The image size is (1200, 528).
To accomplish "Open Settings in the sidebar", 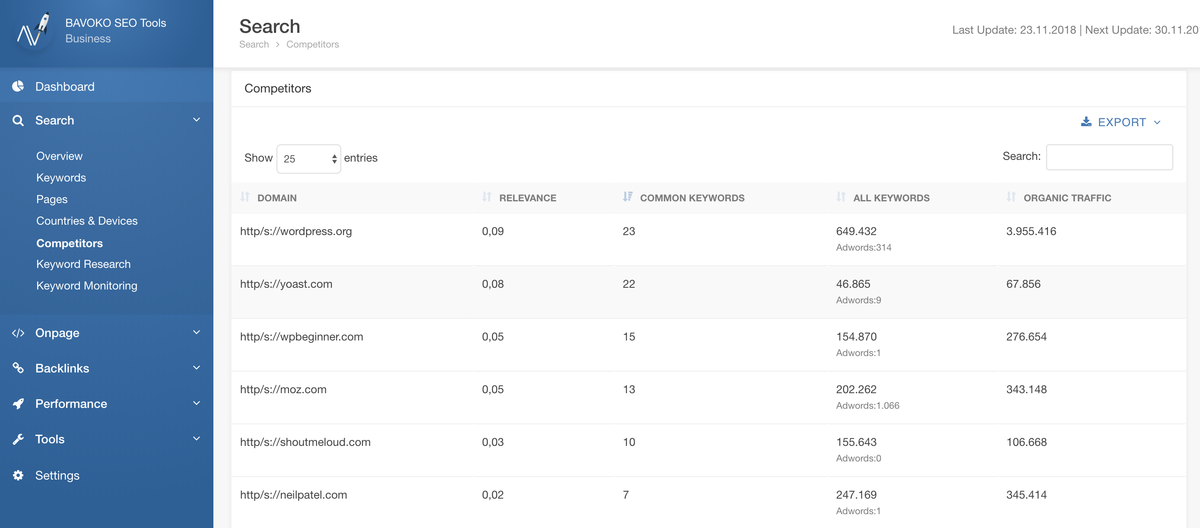I will pyautogui.click(x=57, y=476).
